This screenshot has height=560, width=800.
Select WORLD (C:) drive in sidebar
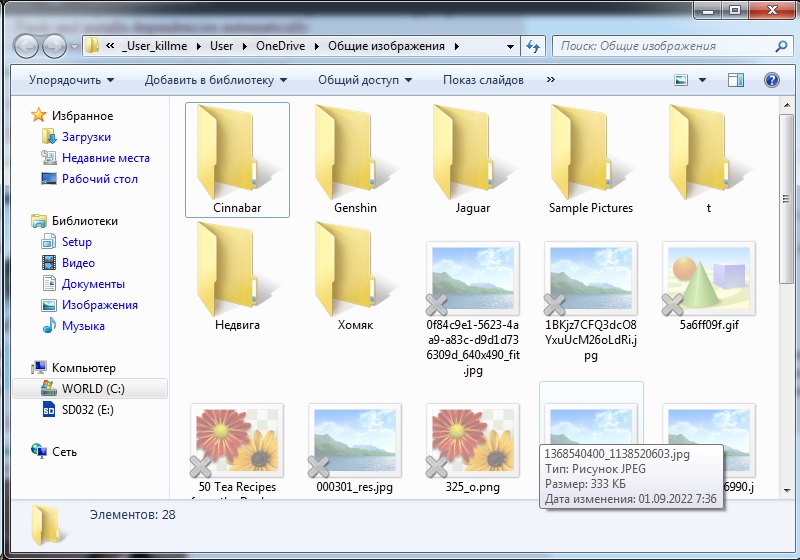(92, 389)
